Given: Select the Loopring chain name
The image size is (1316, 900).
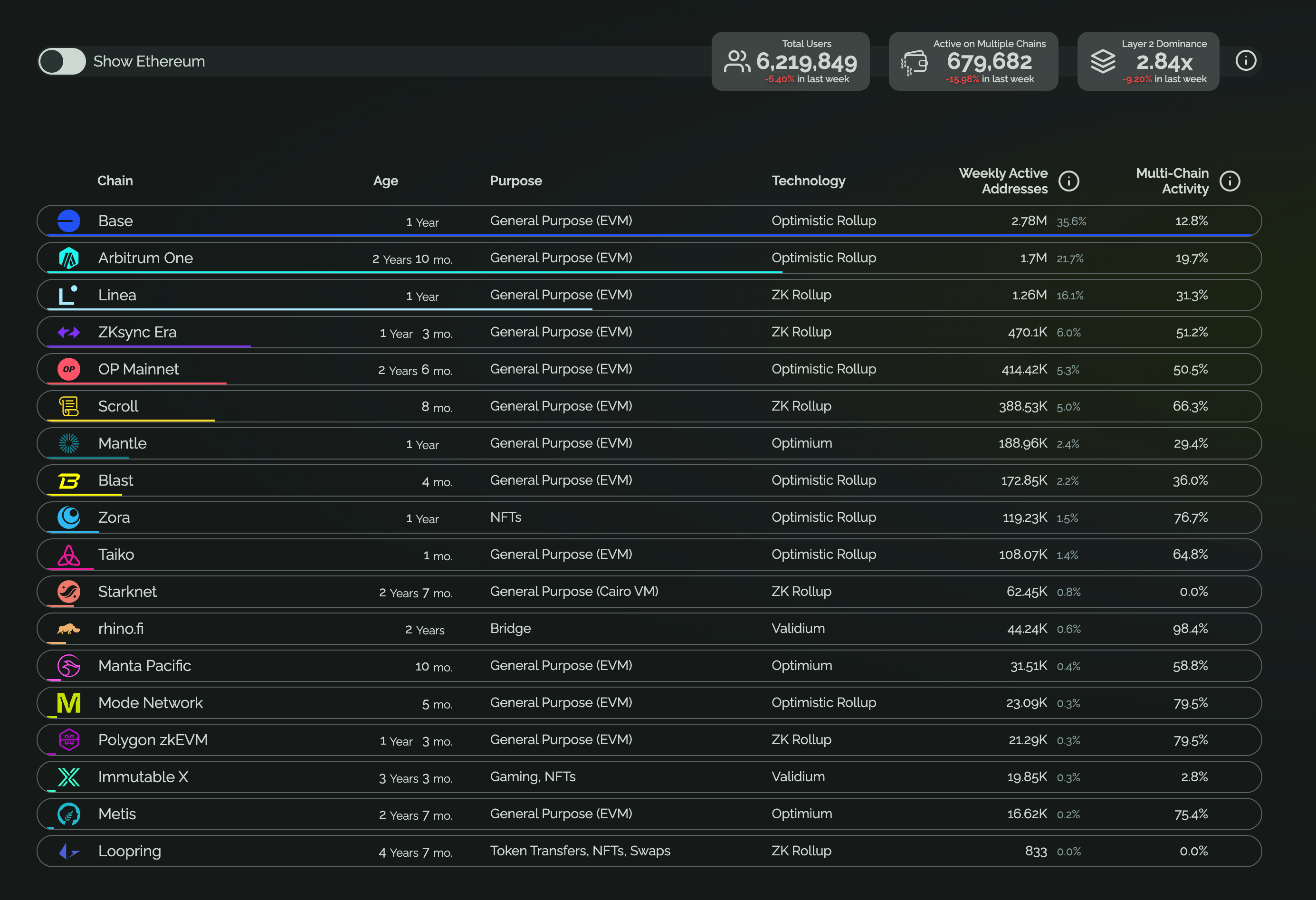Looking at the screenshot, I should 130,851.
